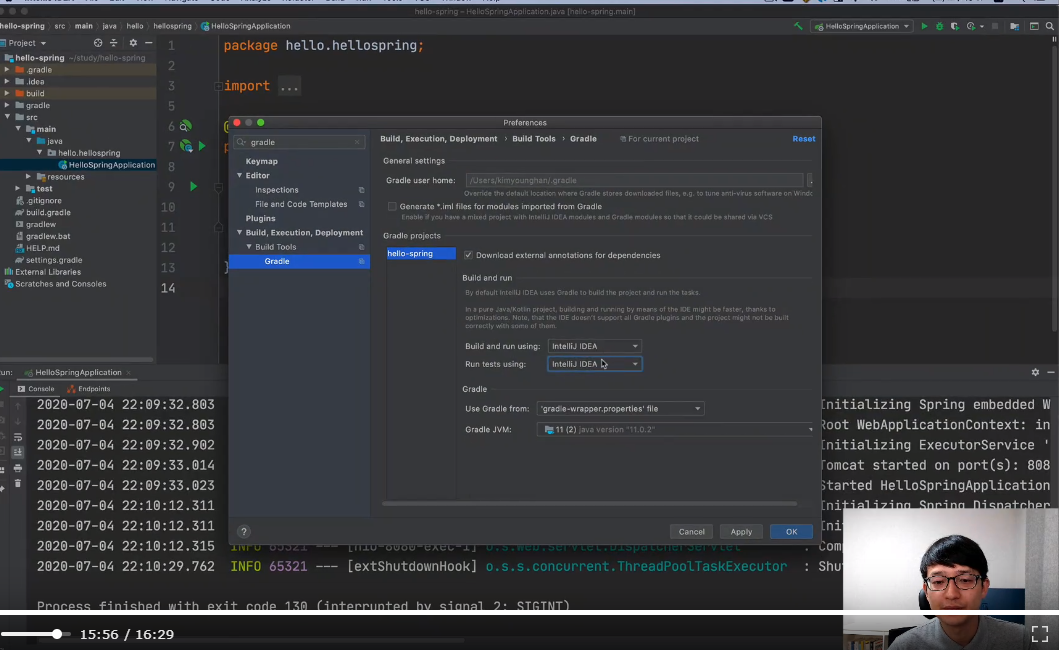
Task: Click gutter run icon on line 9
Action: coord(193,186)
